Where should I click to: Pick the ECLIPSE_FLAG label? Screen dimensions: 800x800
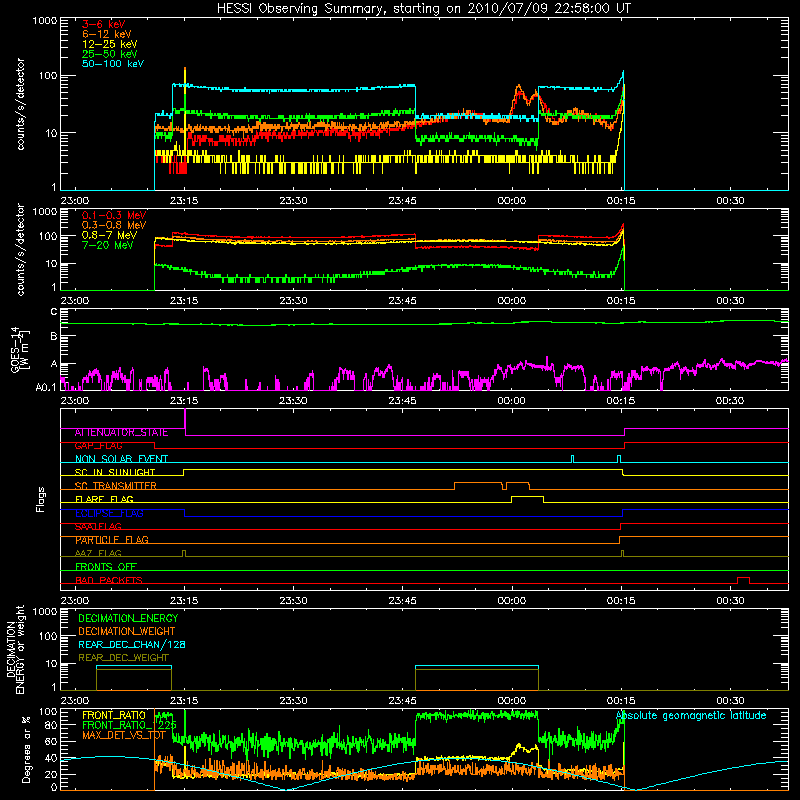[109, 513]
